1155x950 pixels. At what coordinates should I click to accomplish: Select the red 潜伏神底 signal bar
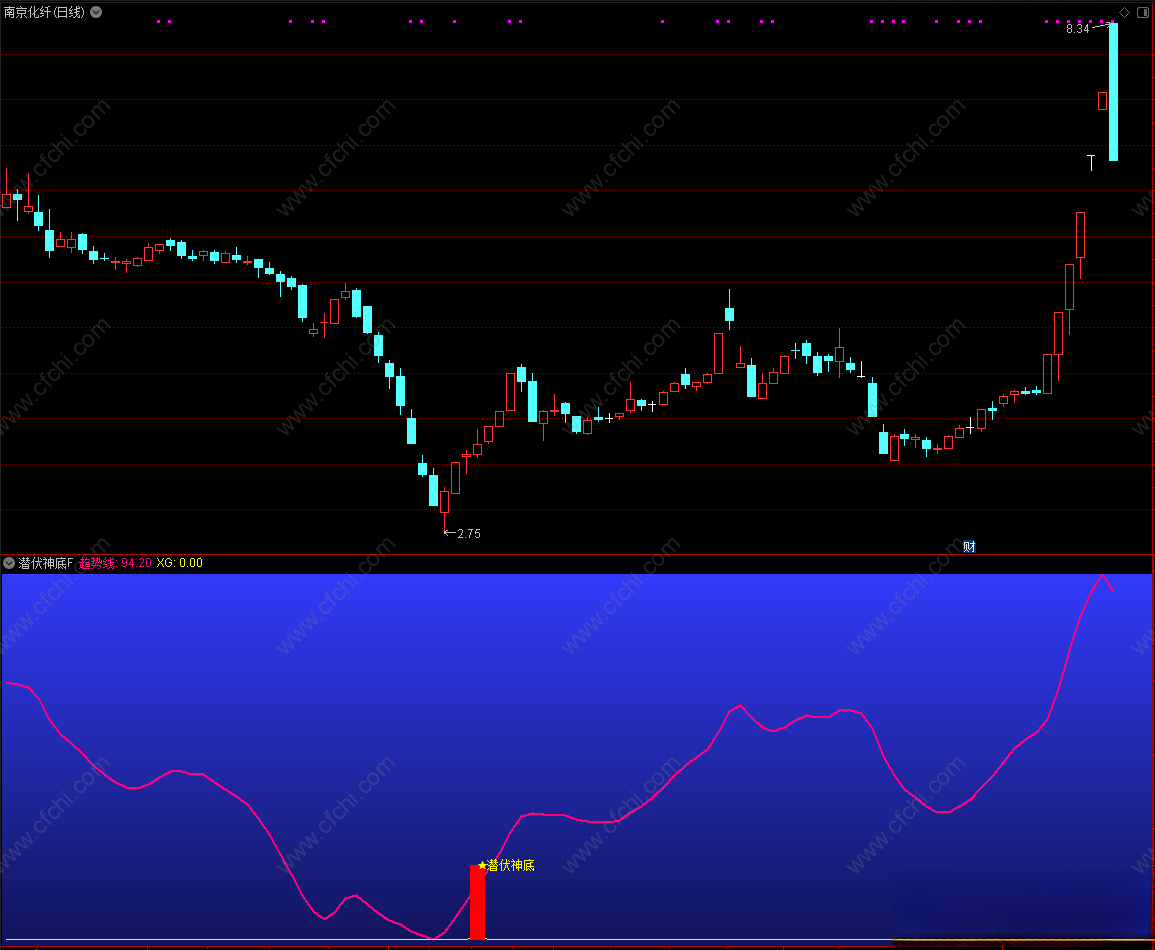477,902
